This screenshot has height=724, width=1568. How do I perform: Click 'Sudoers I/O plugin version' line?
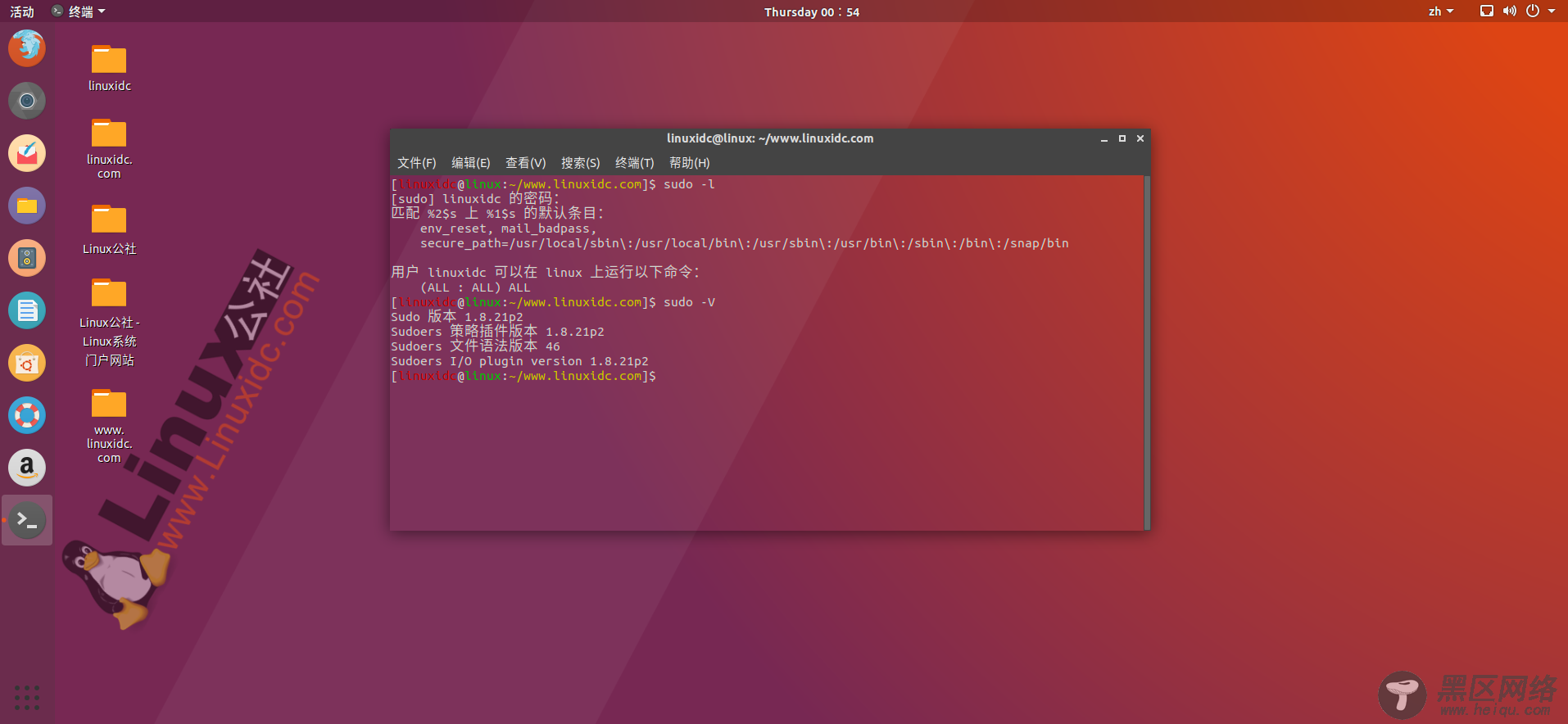(519, 361)
